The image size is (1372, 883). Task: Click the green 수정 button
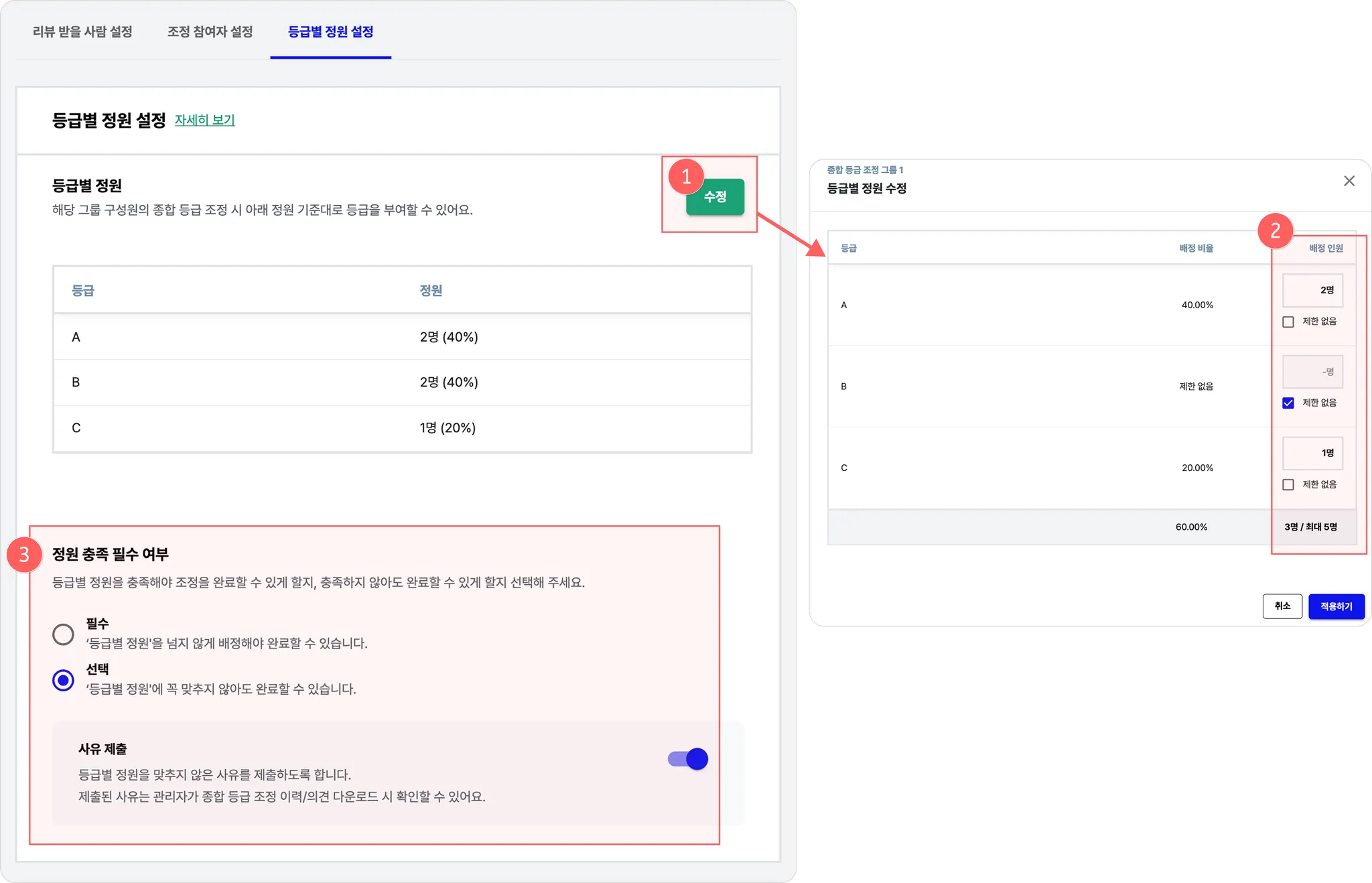[715, 197]
